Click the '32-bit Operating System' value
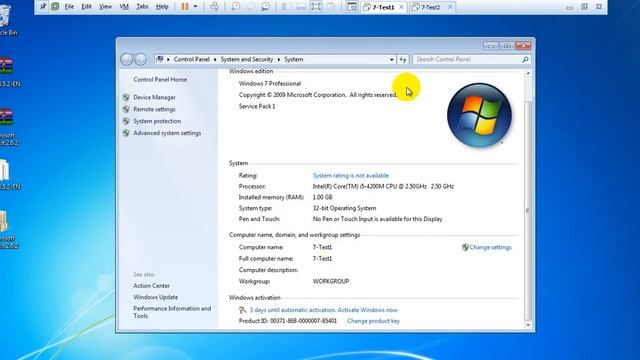The image size is (640, 360). point(344,208)
